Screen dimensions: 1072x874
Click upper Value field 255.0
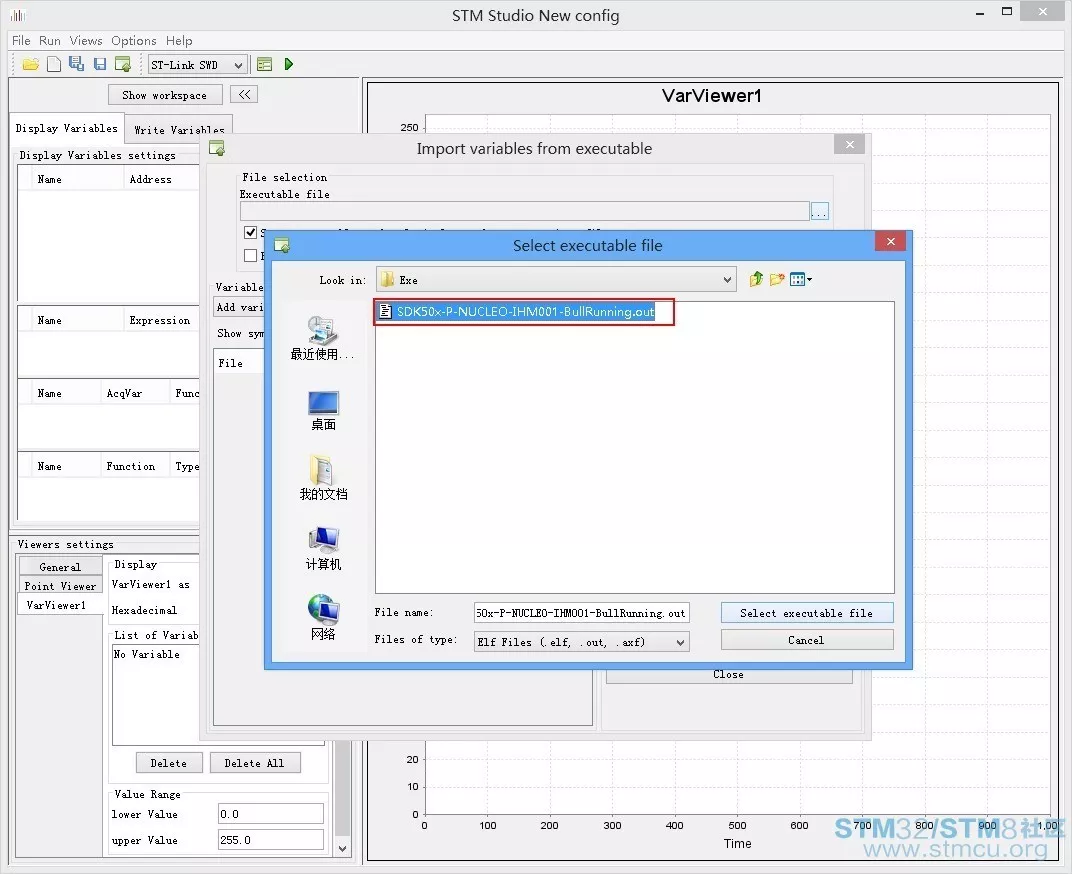click(x=270, y=840)
